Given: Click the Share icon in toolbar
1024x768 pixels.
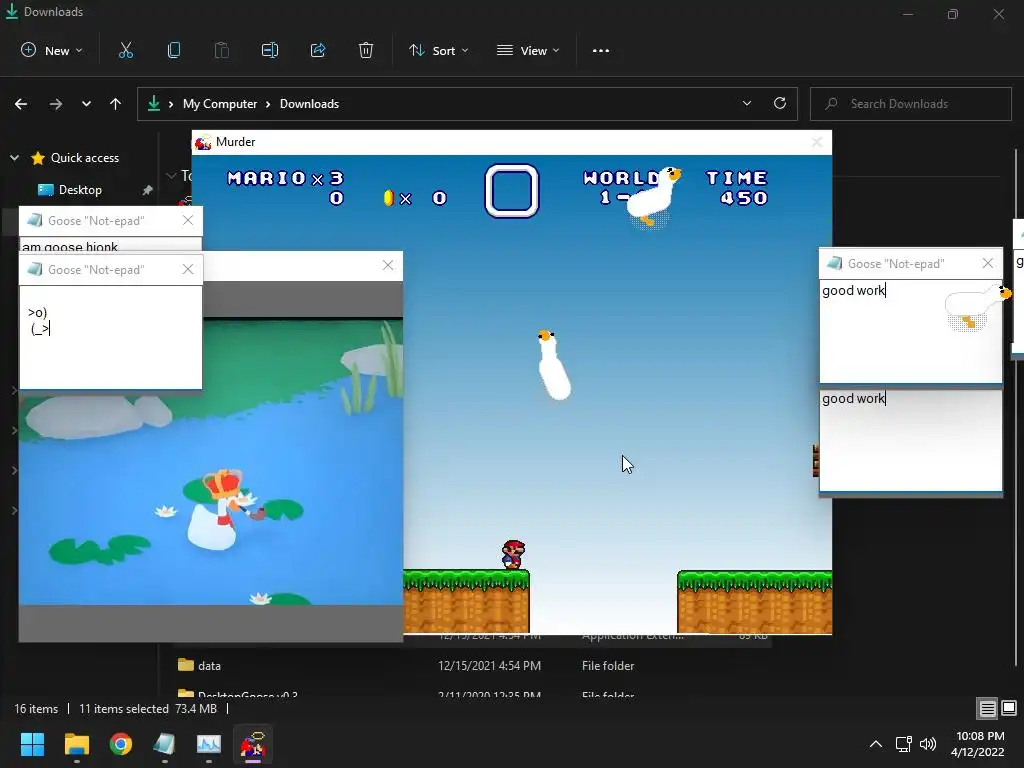Looking at the screenshot, I should (x=318, y=50).
